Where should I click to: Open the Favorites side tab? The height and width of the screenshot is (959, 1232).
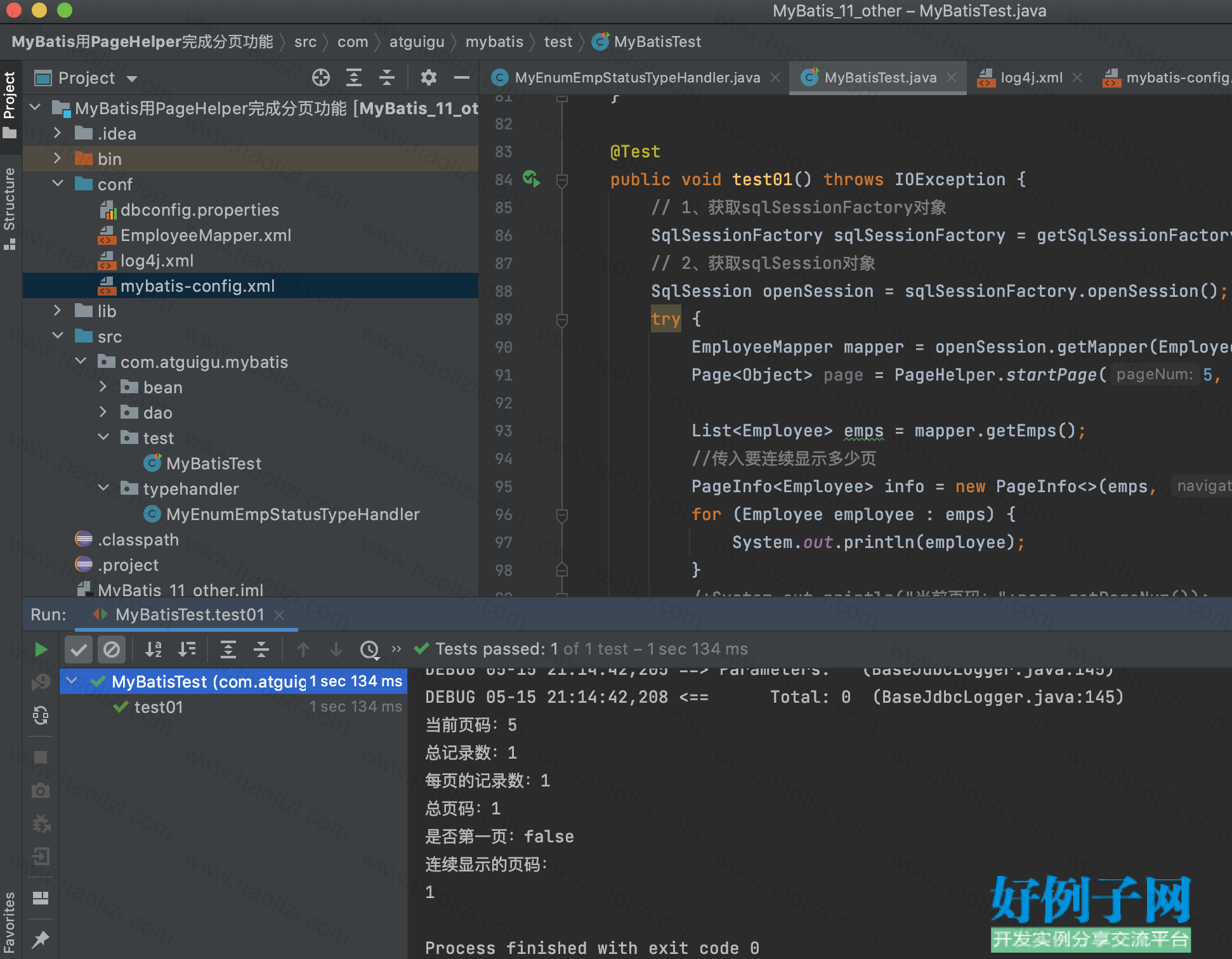click(10, 923)
